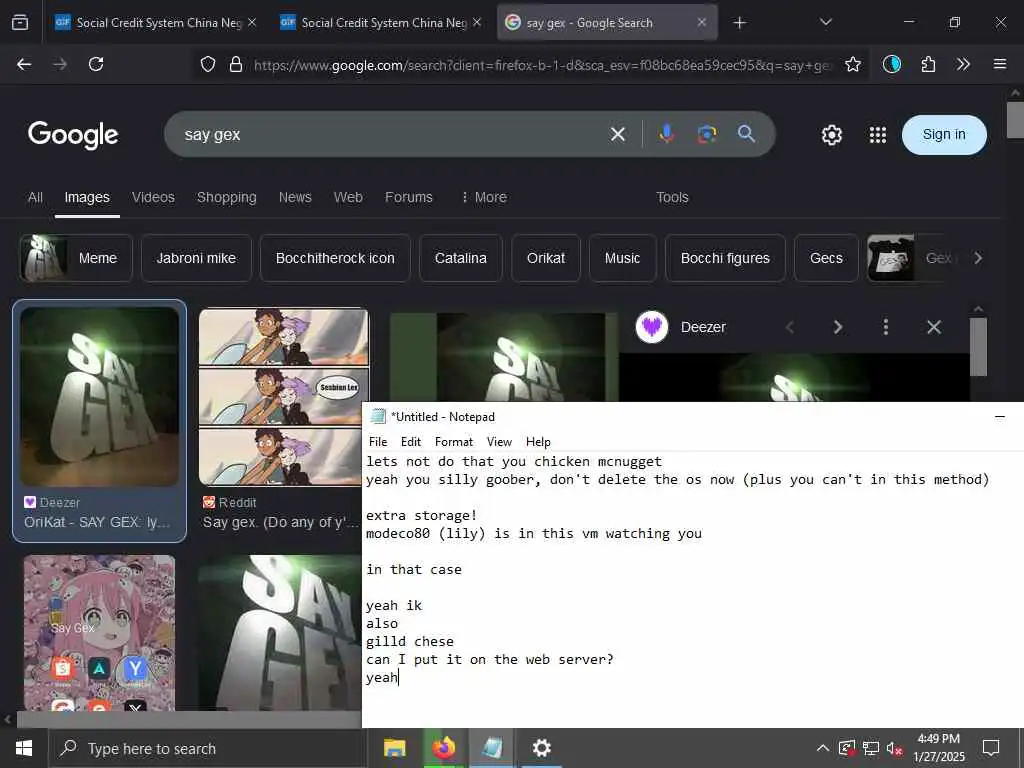Submit search with the magnifier icon
The height and width of the screenshot is (768, 1024).
click(x=746, y=134)
